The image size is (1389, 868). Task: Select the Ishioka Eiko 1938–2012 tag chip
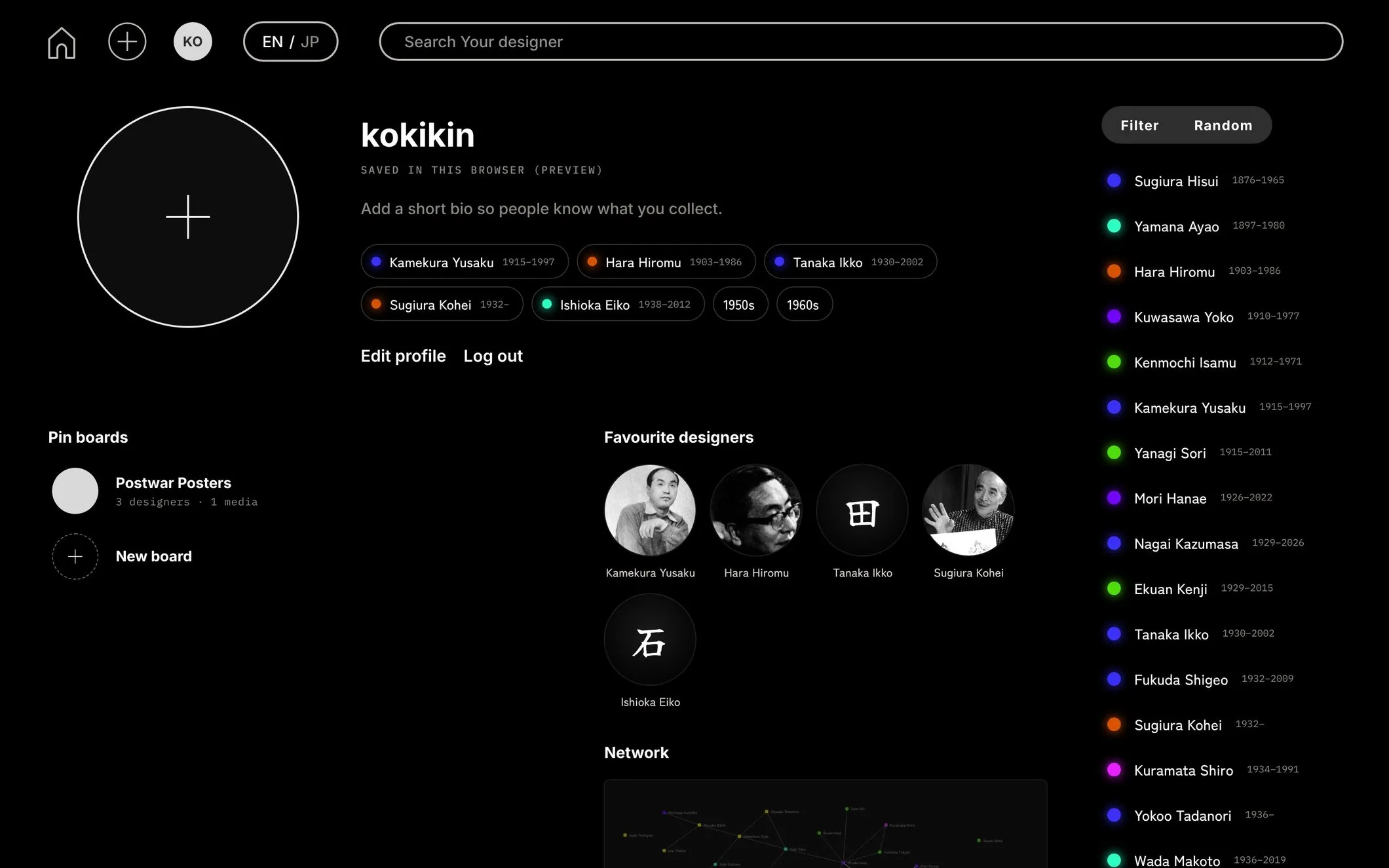point(618,305)
